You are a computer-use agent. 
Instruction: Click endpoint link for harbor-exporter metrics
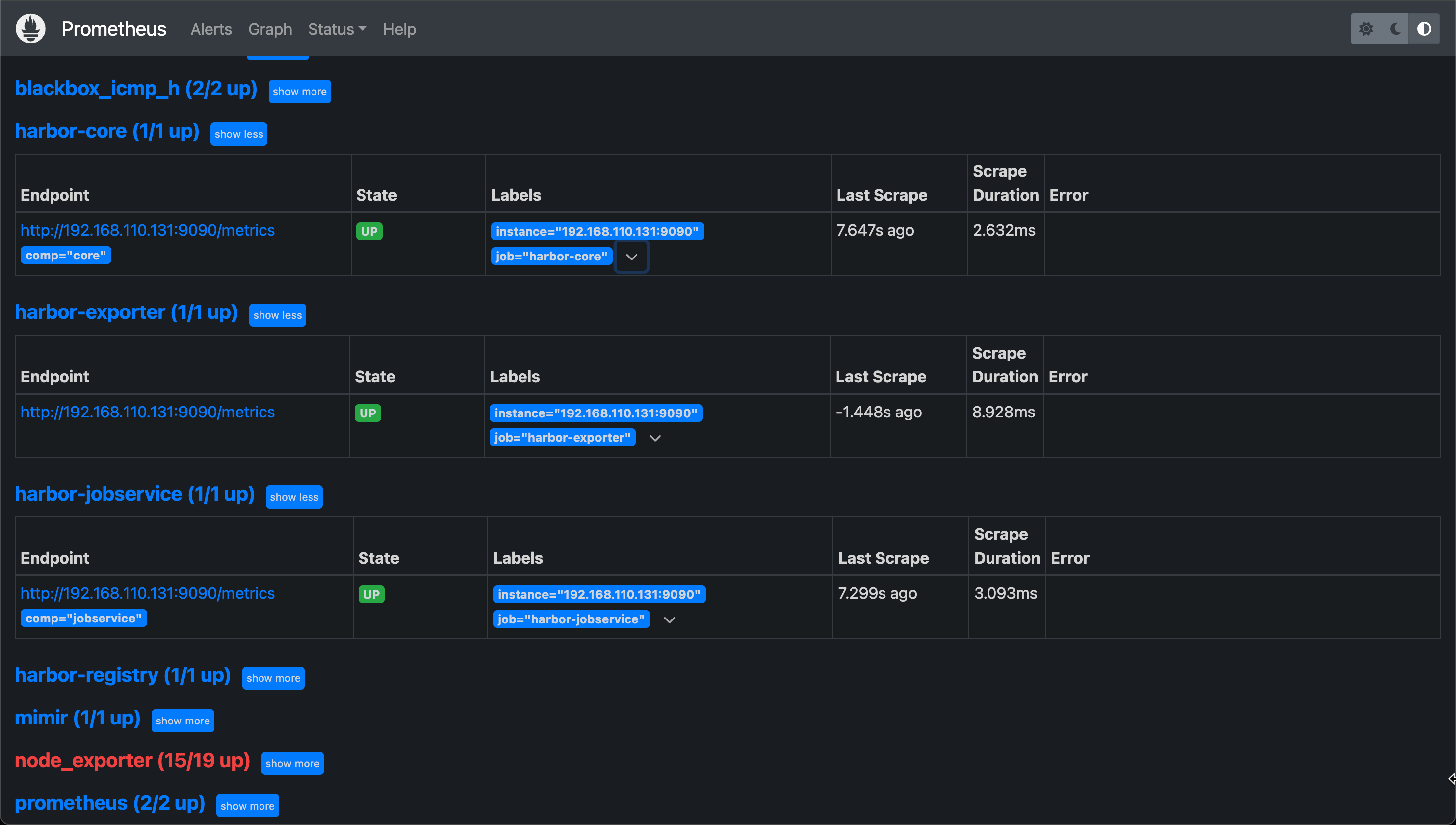coord(148,412)
